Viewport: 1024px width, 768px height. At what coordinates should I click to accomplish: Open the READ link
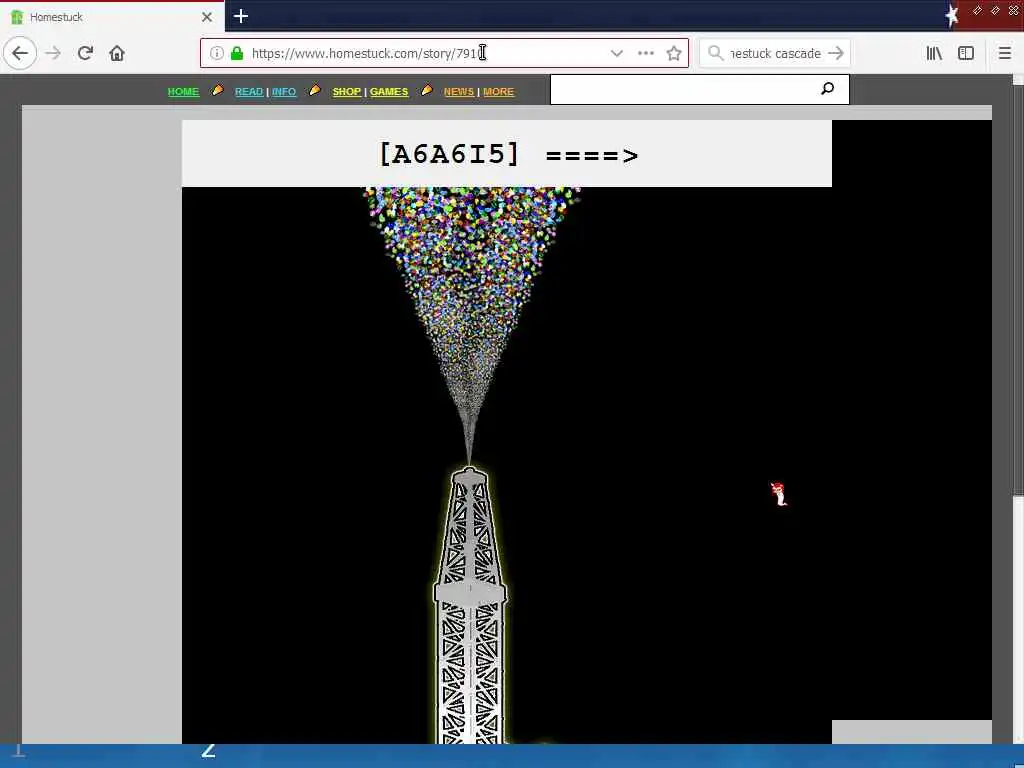(x=249, y=91)
